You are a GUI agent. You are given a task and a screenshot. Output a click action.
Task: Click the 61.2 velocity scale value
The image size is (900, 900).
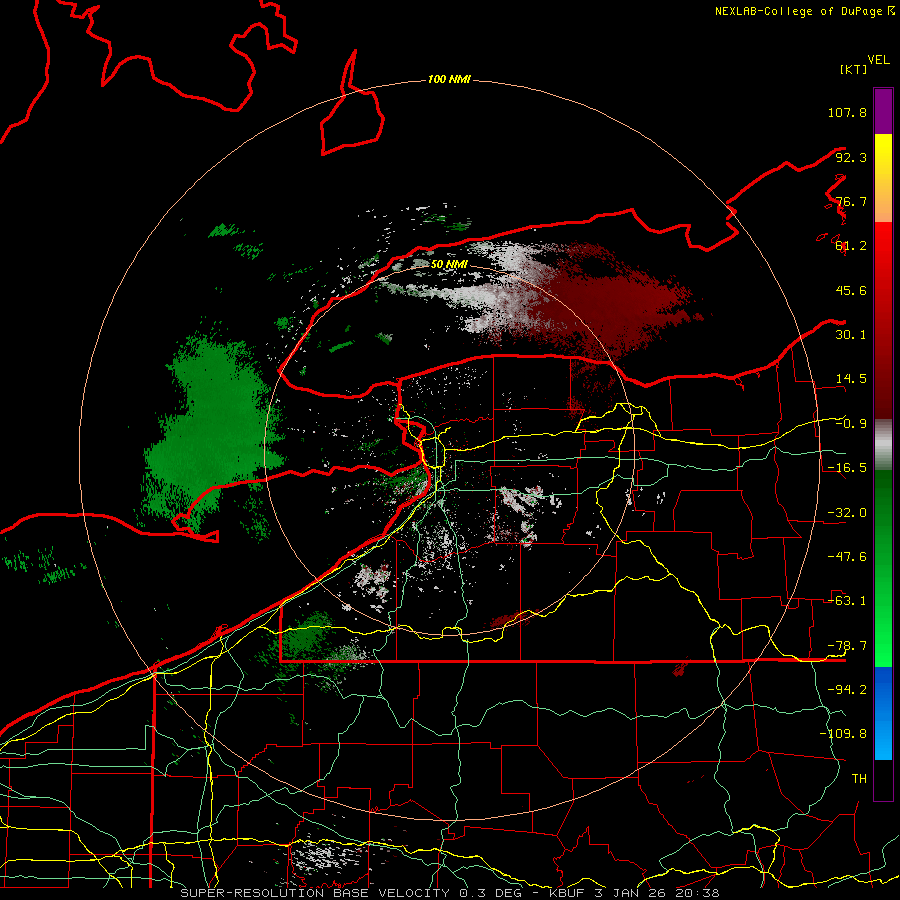851,246
